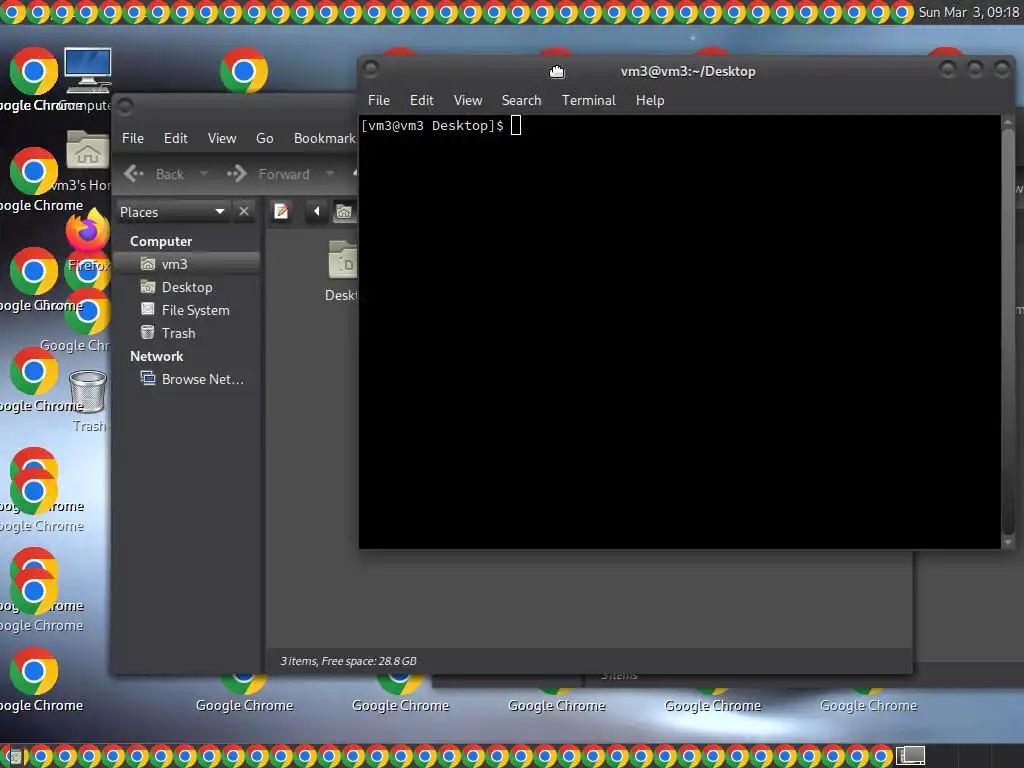Click the clock Sun Mar 3, 09:18
The image size is (1024, 768).
tap(968, 12)
